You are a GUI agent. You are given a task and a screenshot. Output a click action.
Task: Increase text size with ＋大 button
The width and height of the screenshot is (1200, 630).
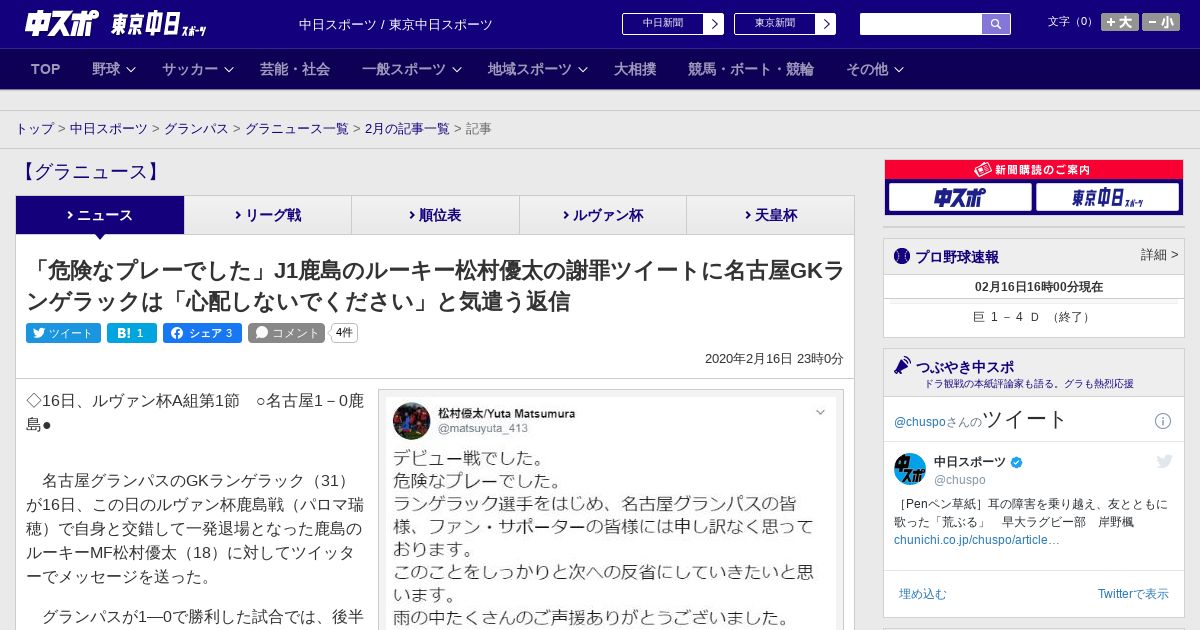pos(1119,22)
